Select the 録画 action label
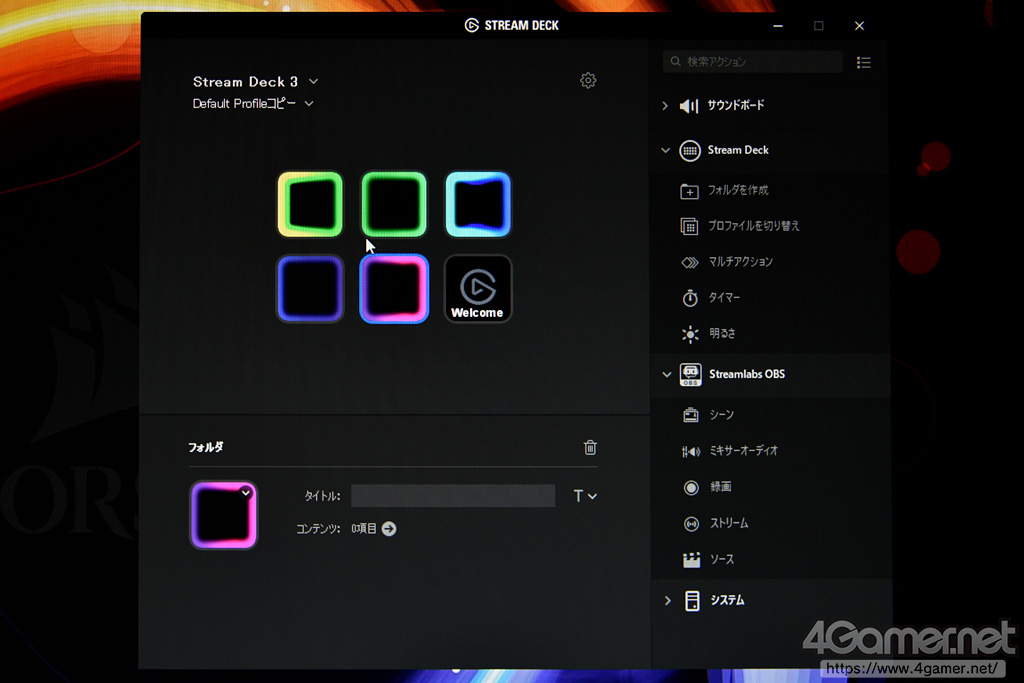Screen dimensions: 1024x683 [721, 487]
